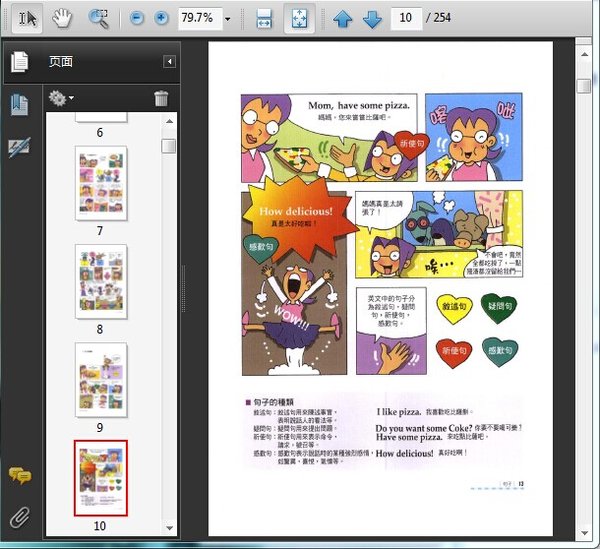Toggle fit-width scrolling view mode
The height and width of the screenshot is (549, 600).
(264, 19)
